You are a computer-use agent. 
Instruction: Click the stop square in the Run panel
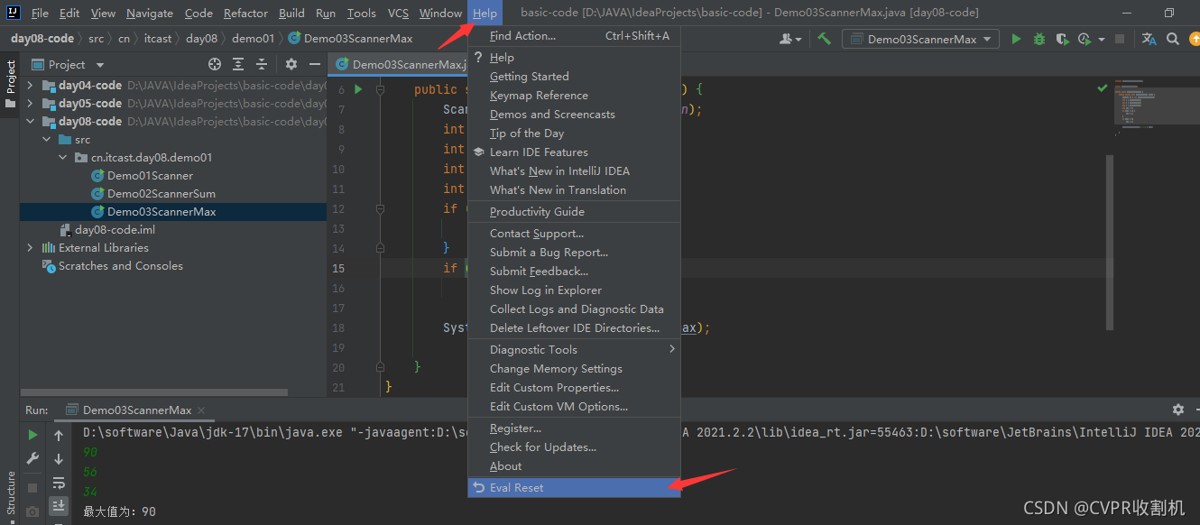33,487
